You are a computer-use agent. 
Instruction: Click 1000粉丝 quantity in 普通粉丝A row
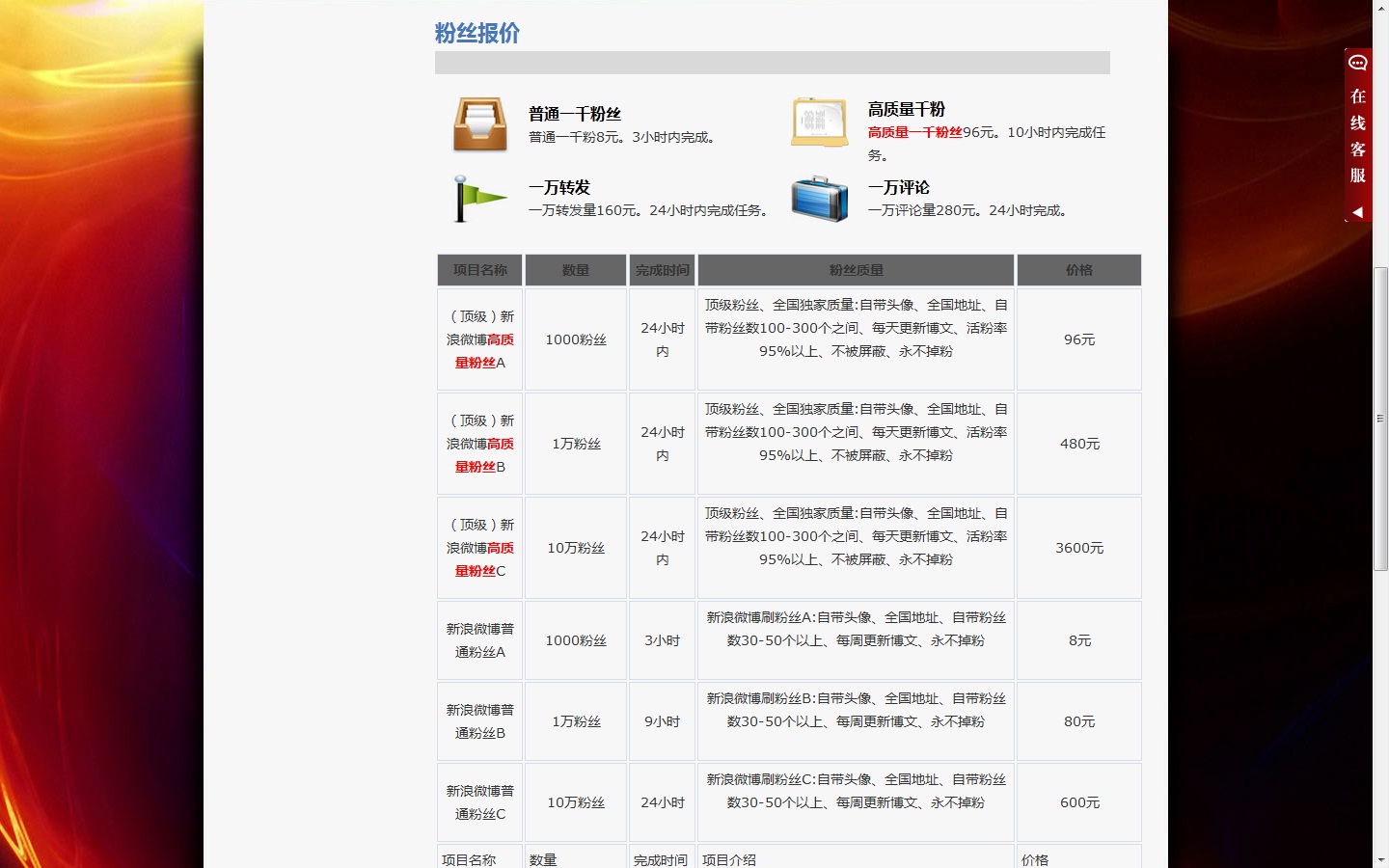pos(576,640)
